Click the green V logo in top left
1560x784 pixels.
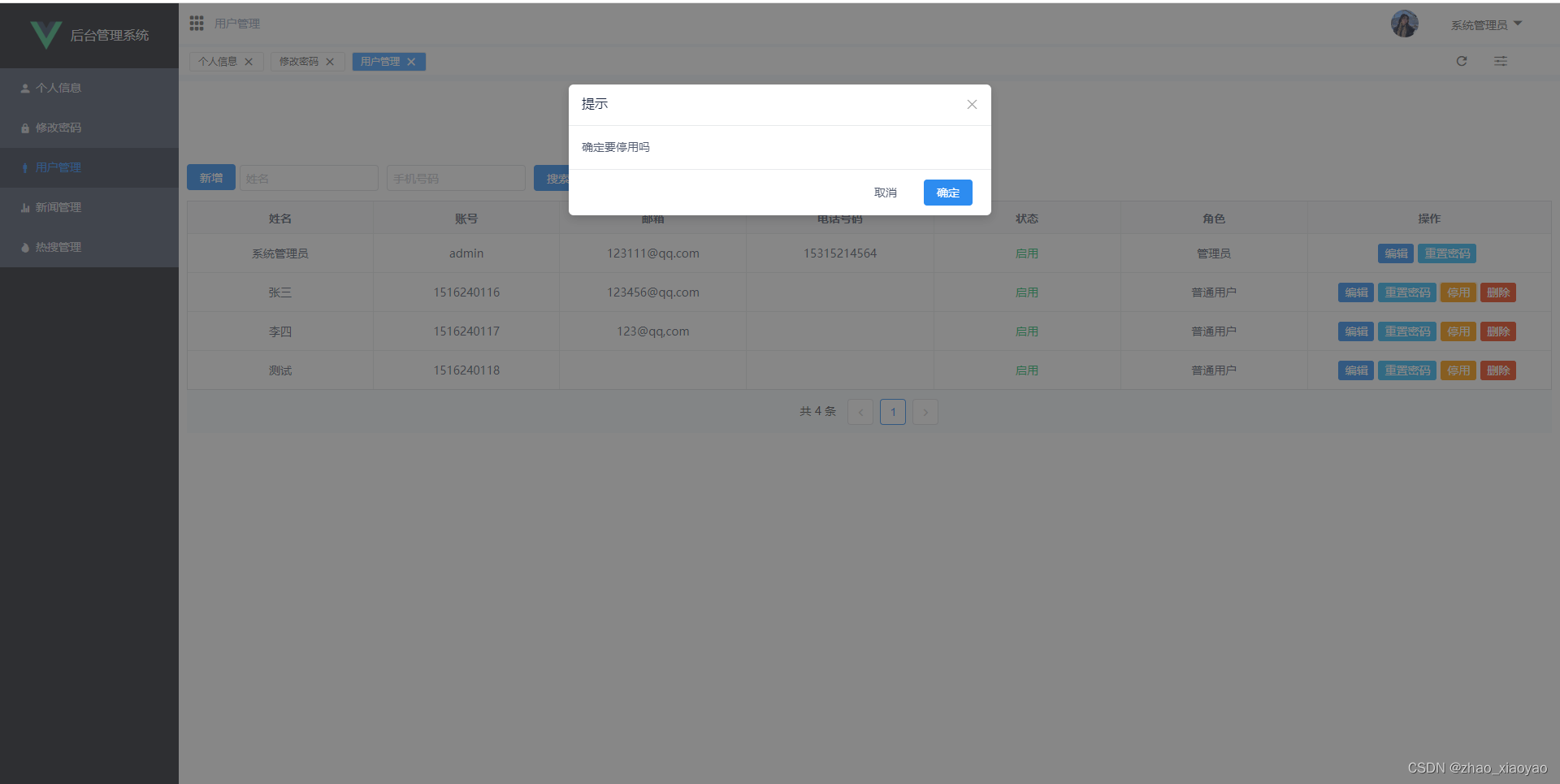(x=46, y=34)
